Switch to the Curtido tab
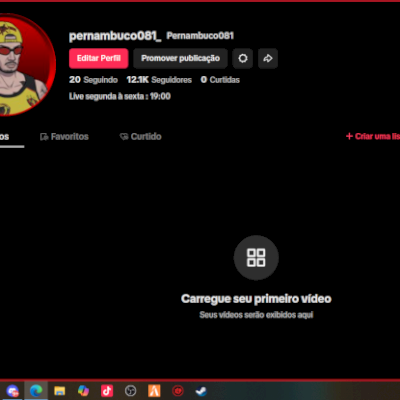400x400 pixels. pyautogui.click(x=140, y=136)
